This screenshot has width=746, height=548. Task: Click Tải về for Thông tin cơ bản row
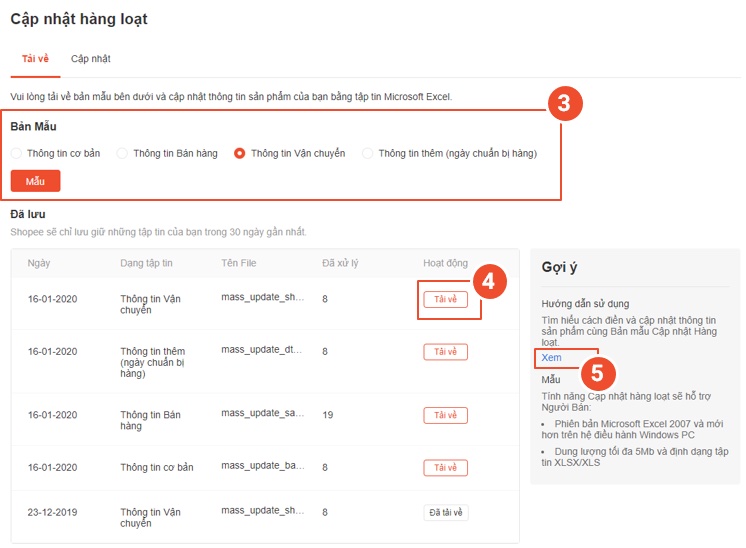(445, 468)
